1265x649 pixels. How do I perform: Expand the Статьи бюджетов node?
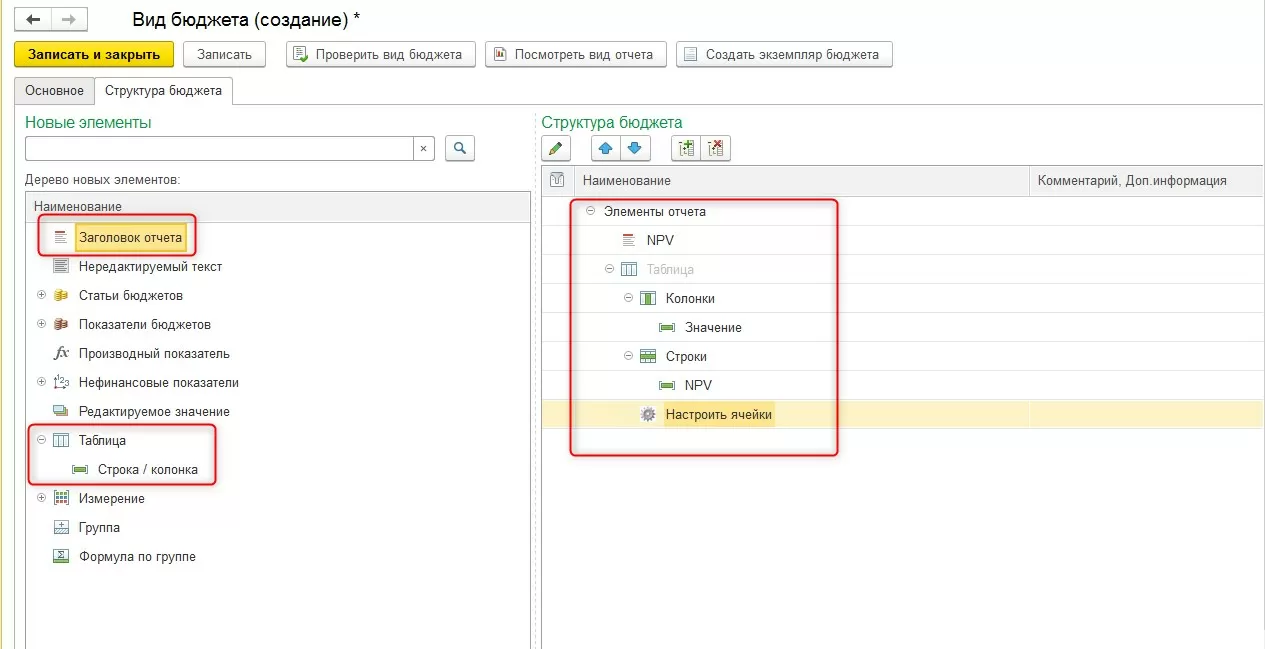[x=41, y=295]
